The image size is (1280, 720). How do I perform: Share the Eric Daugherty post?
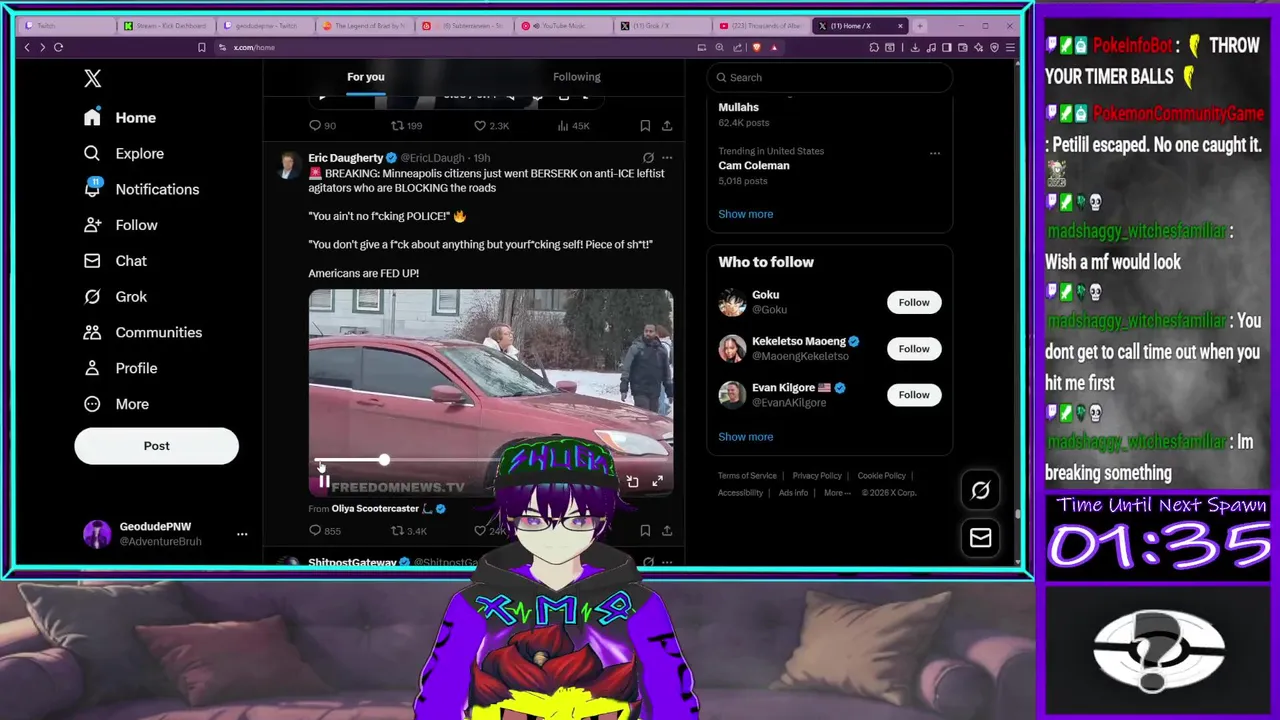coord(667,531)
